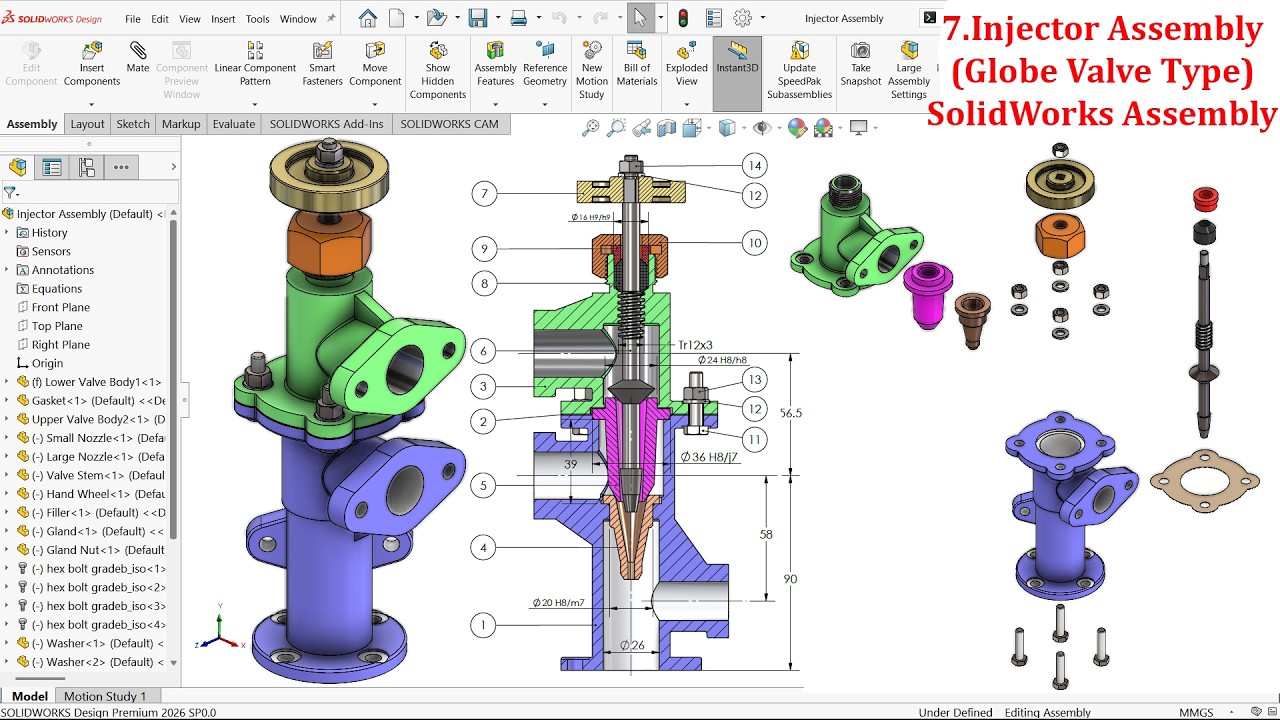Image resolution: width=1280 pixels, height=720 pixels.
Task: Open the Apply Scene icon
Action: pos(823,127)
